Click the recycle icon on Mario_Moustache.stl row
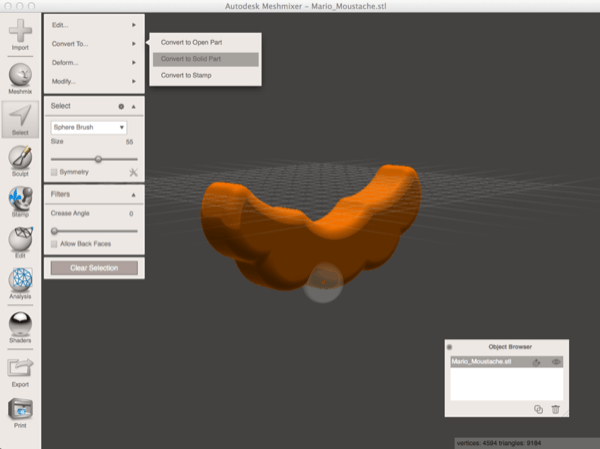This screenshot has width=600, height=449. tap(536, 362)
